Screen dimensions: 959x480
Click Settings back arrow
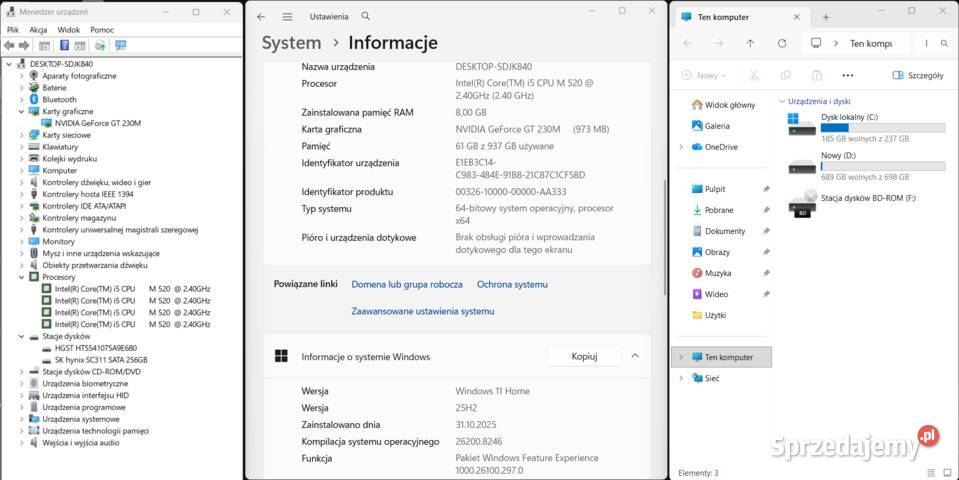(261, 17)
